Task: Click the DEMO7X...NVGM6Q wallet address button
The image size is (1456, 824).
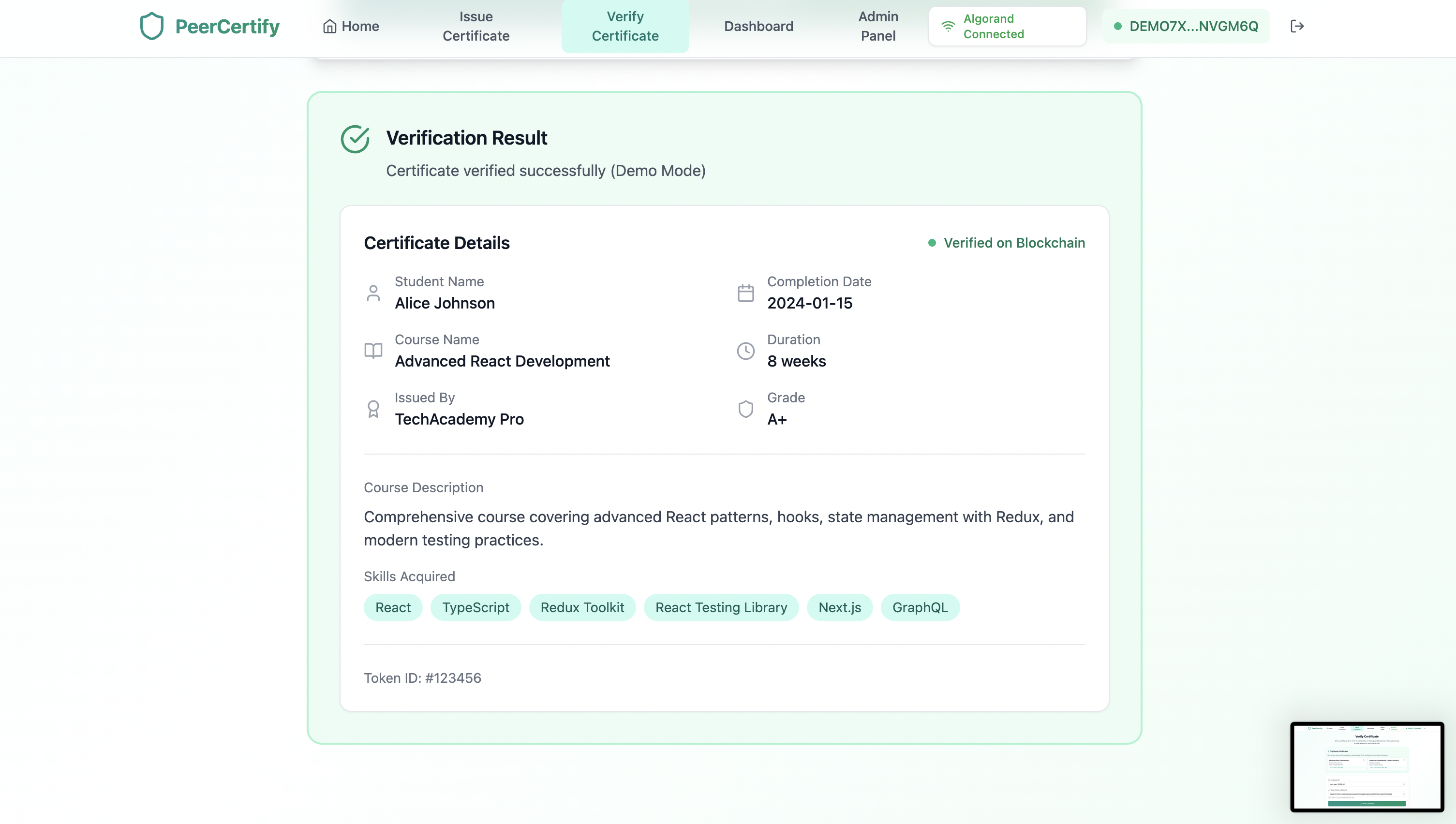Action: point(1186,26)
